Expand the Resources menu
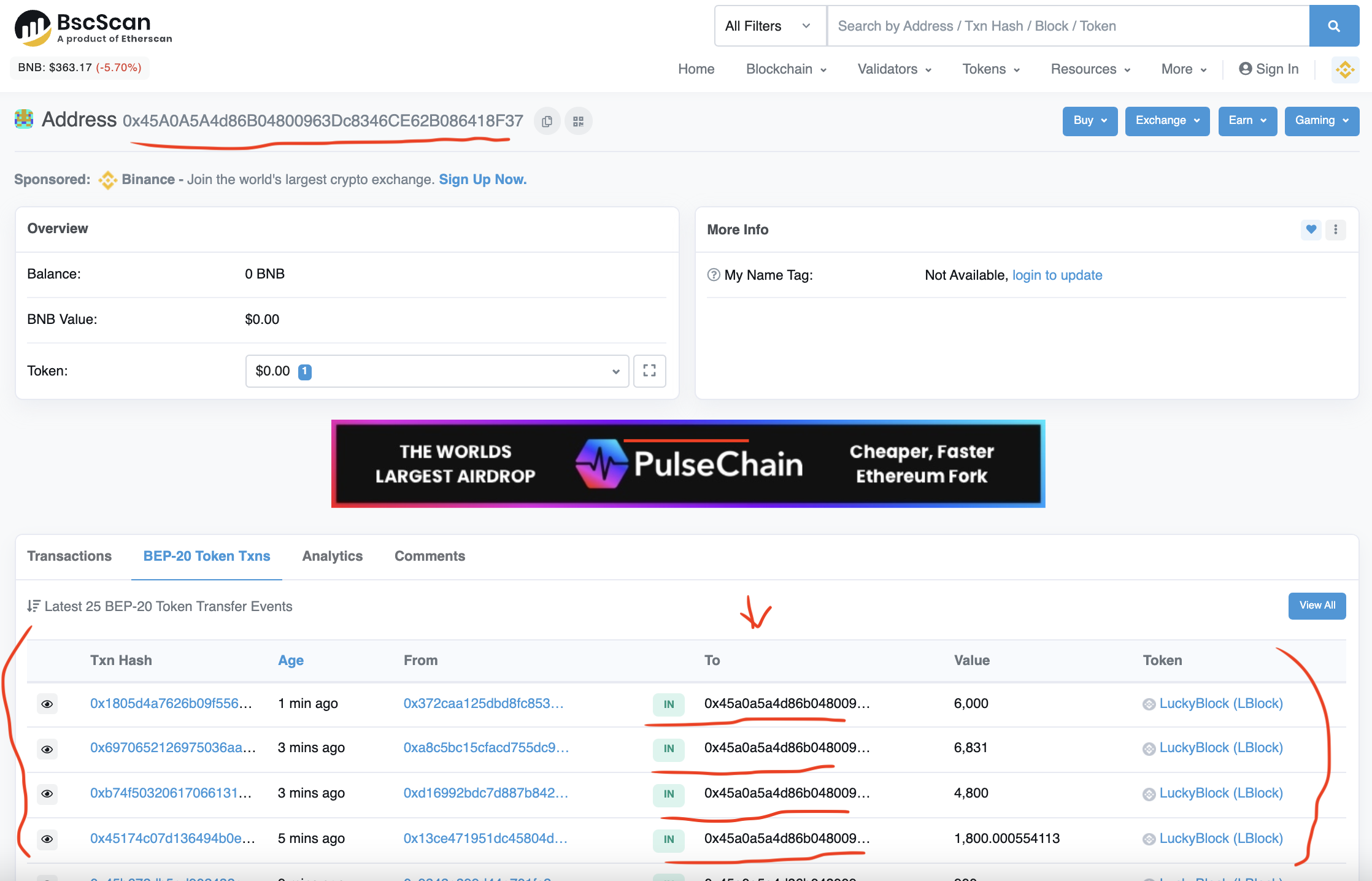Screen dimensions: 1372x881 point(1090,69)
